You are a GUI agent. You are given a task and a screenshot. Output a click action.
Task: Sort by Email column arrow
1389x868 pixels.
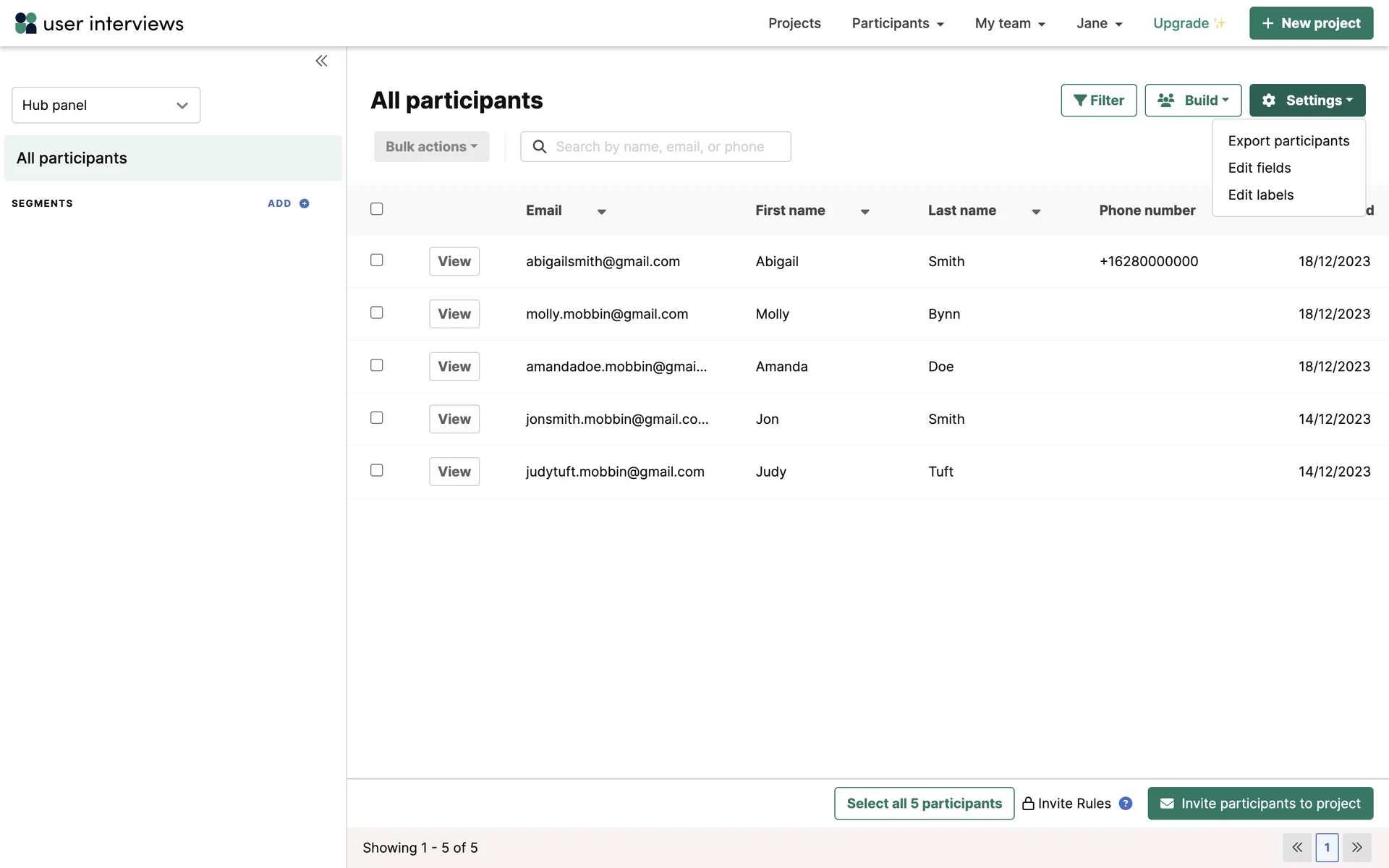(601, 211)
